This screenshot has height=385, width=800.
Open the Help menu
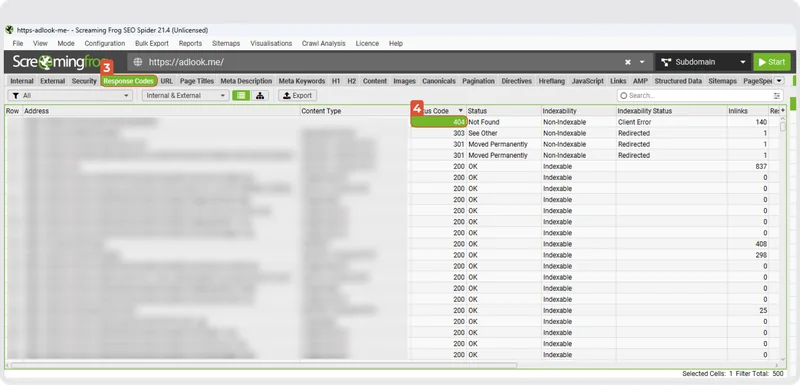395,43
